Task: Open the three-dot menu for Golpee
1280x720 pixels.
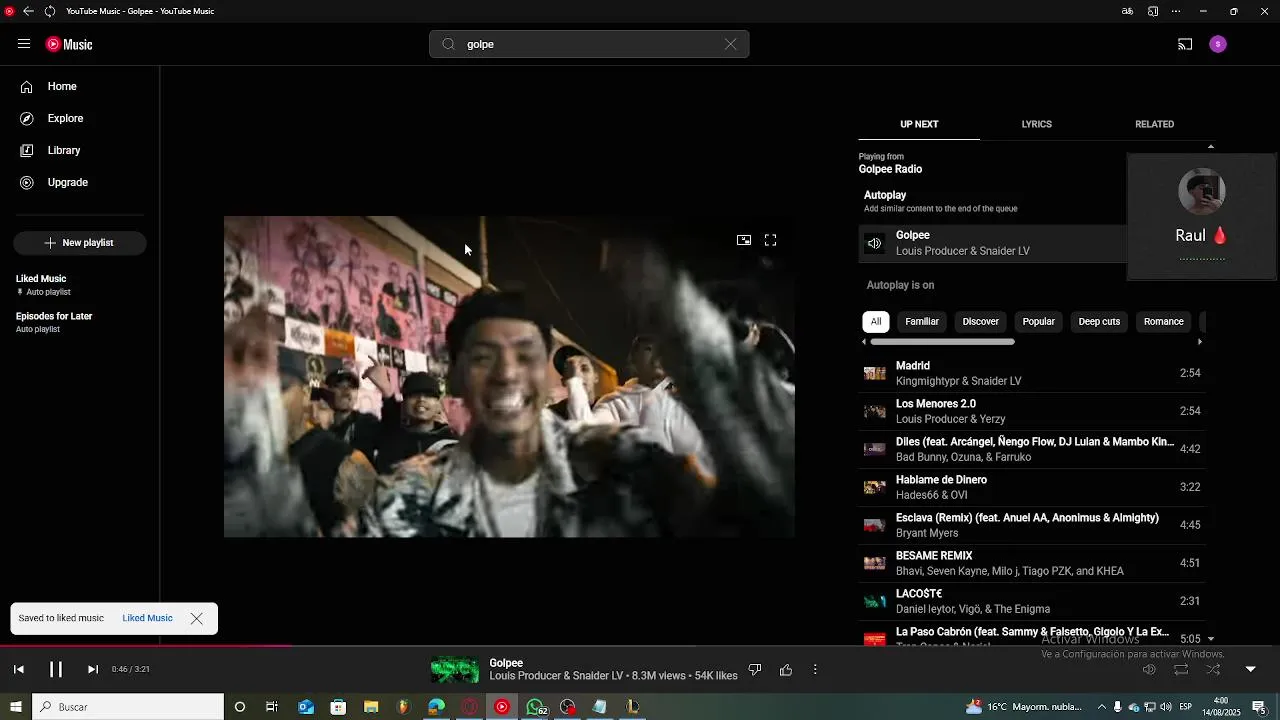Action: click(815, 669)
